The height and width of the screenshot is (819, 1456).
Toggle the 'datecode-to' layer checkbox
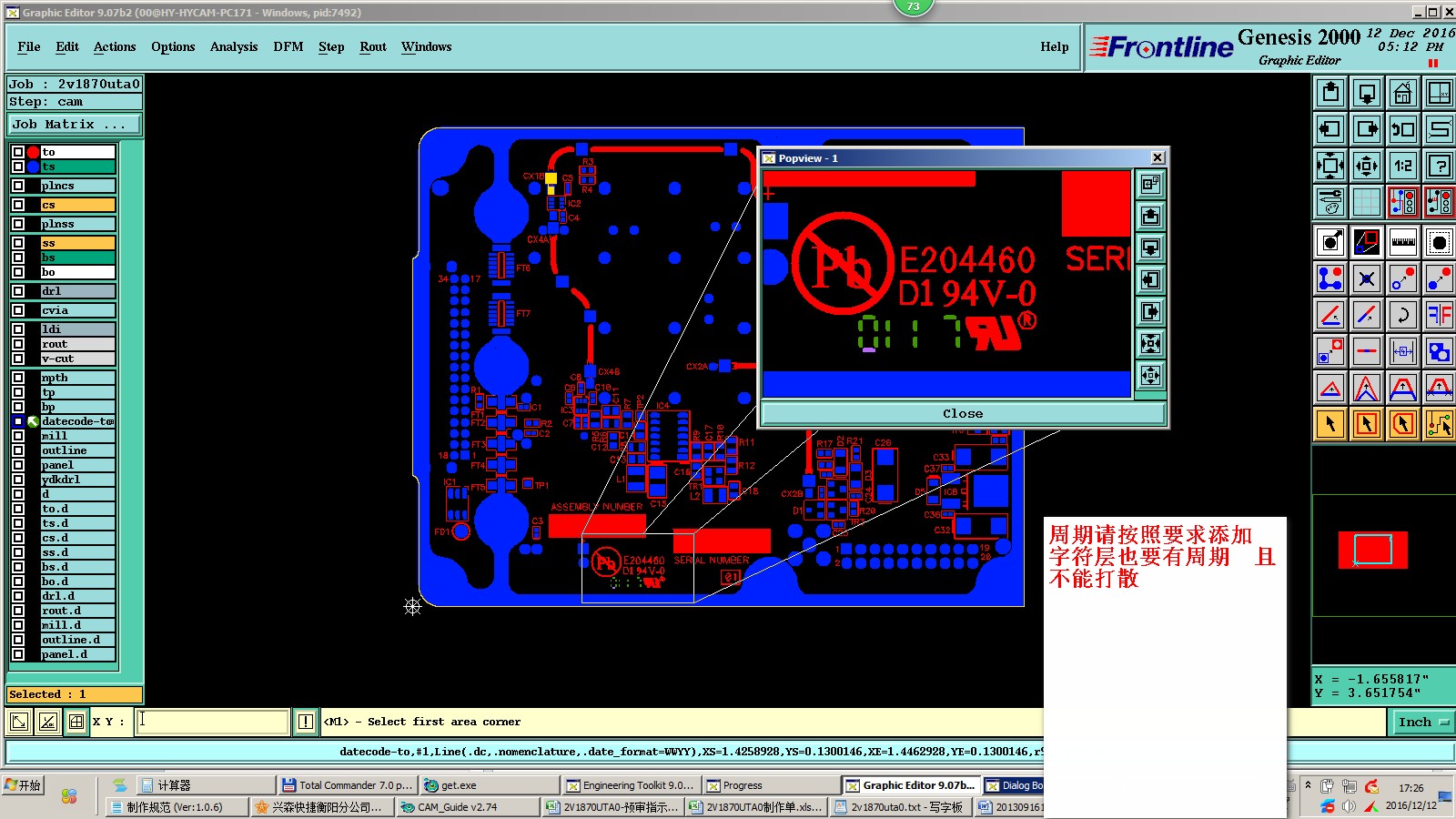[18, 421]
